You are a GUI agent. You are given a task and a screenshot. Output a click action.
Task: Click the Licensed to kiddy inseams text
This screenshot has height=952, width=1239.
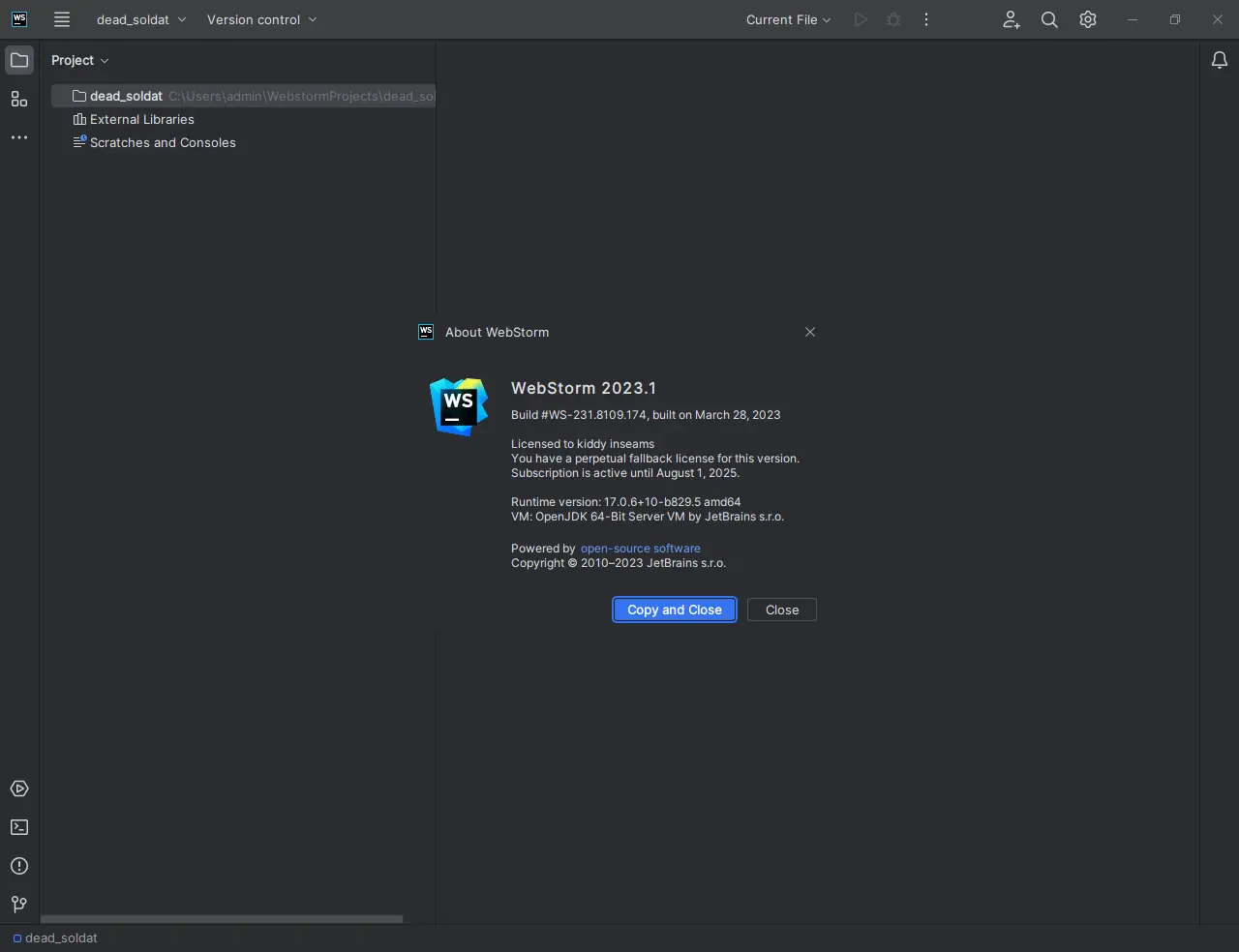coord(583,444)
